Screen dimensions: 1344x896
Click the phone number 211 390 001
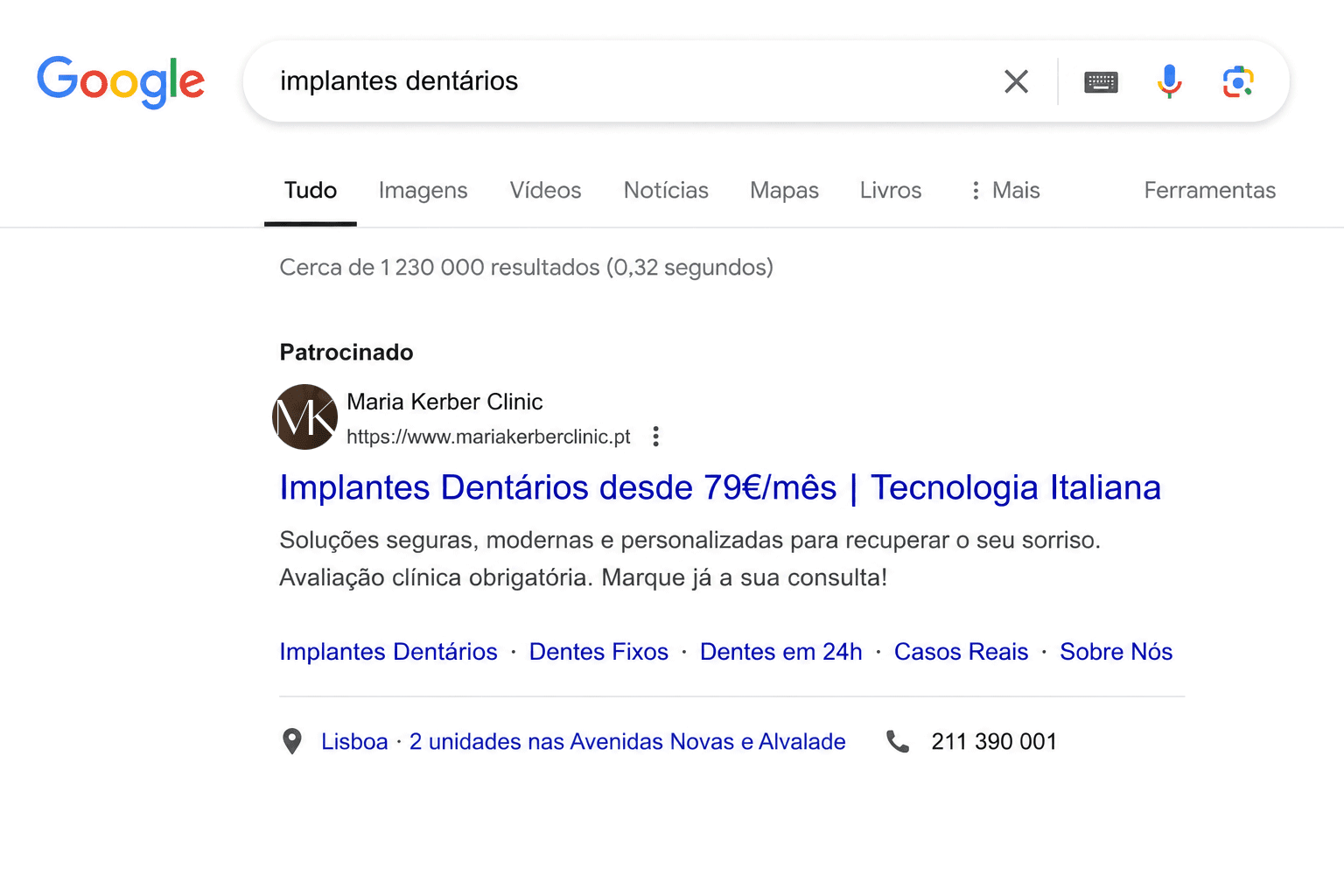994,742
